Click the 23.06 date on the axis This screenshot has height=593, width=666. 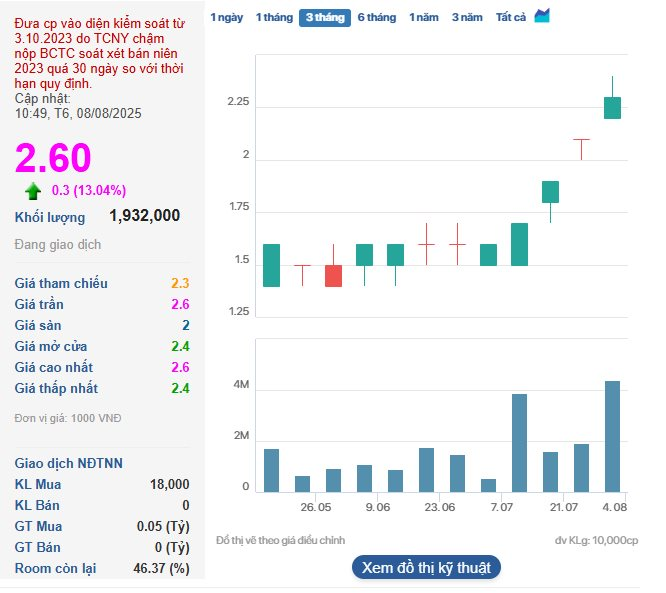click(439, 508)
